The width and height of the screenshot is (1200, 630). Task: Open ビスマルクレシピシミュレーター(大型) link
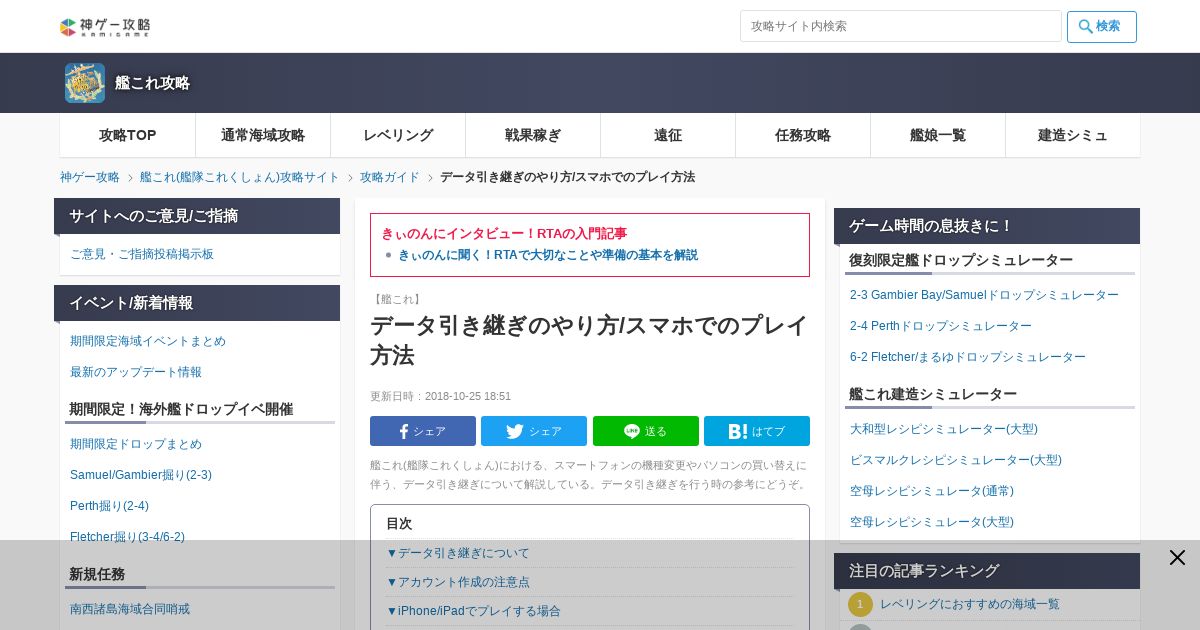pyautogui.click(x=956, y=460)
